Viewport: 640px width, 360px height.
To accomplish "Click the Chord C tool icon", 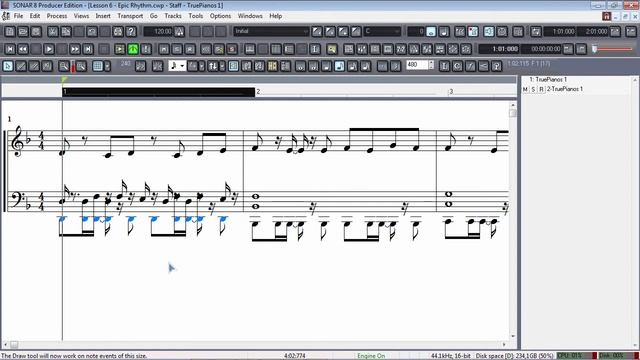I will pyautogui.click(x=458, y=66).
